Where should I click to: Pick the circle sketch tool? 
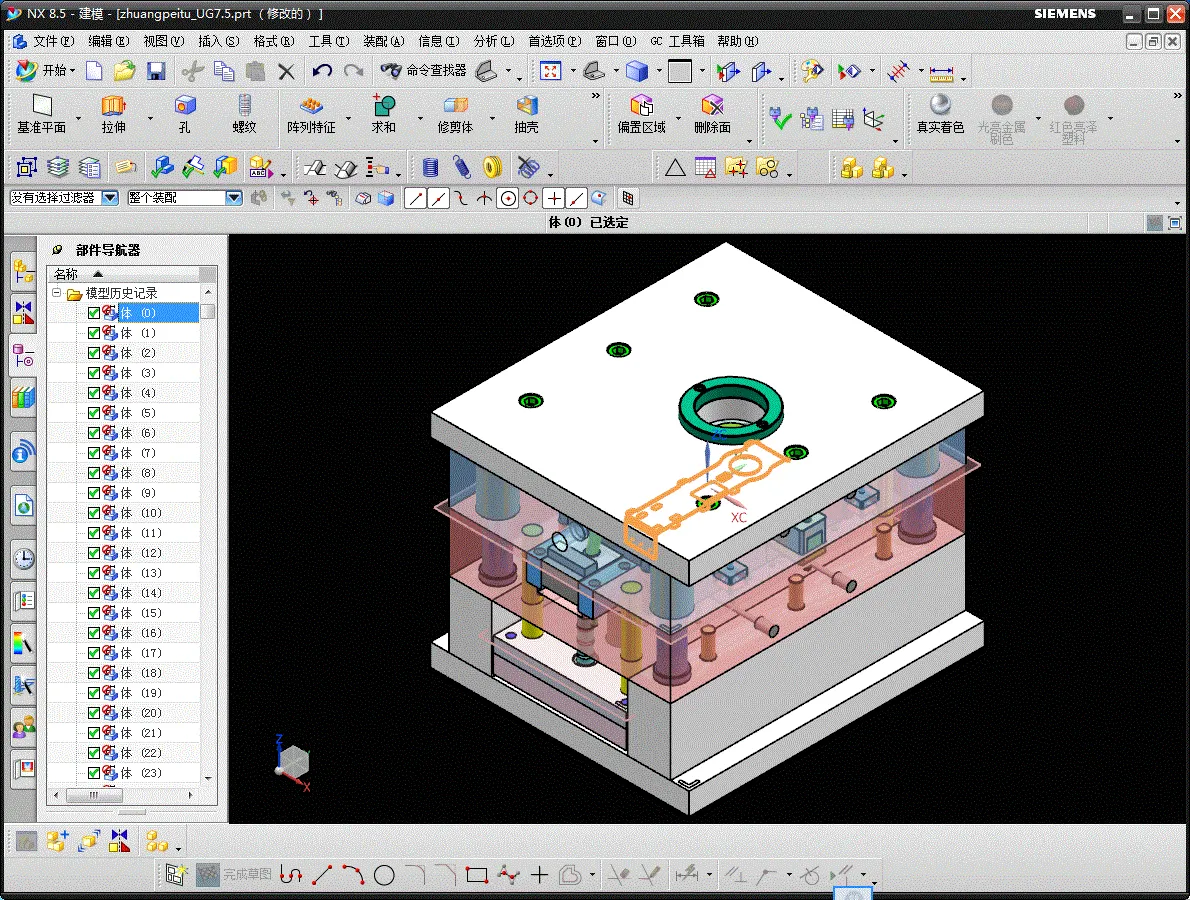(x=384, y=876)
